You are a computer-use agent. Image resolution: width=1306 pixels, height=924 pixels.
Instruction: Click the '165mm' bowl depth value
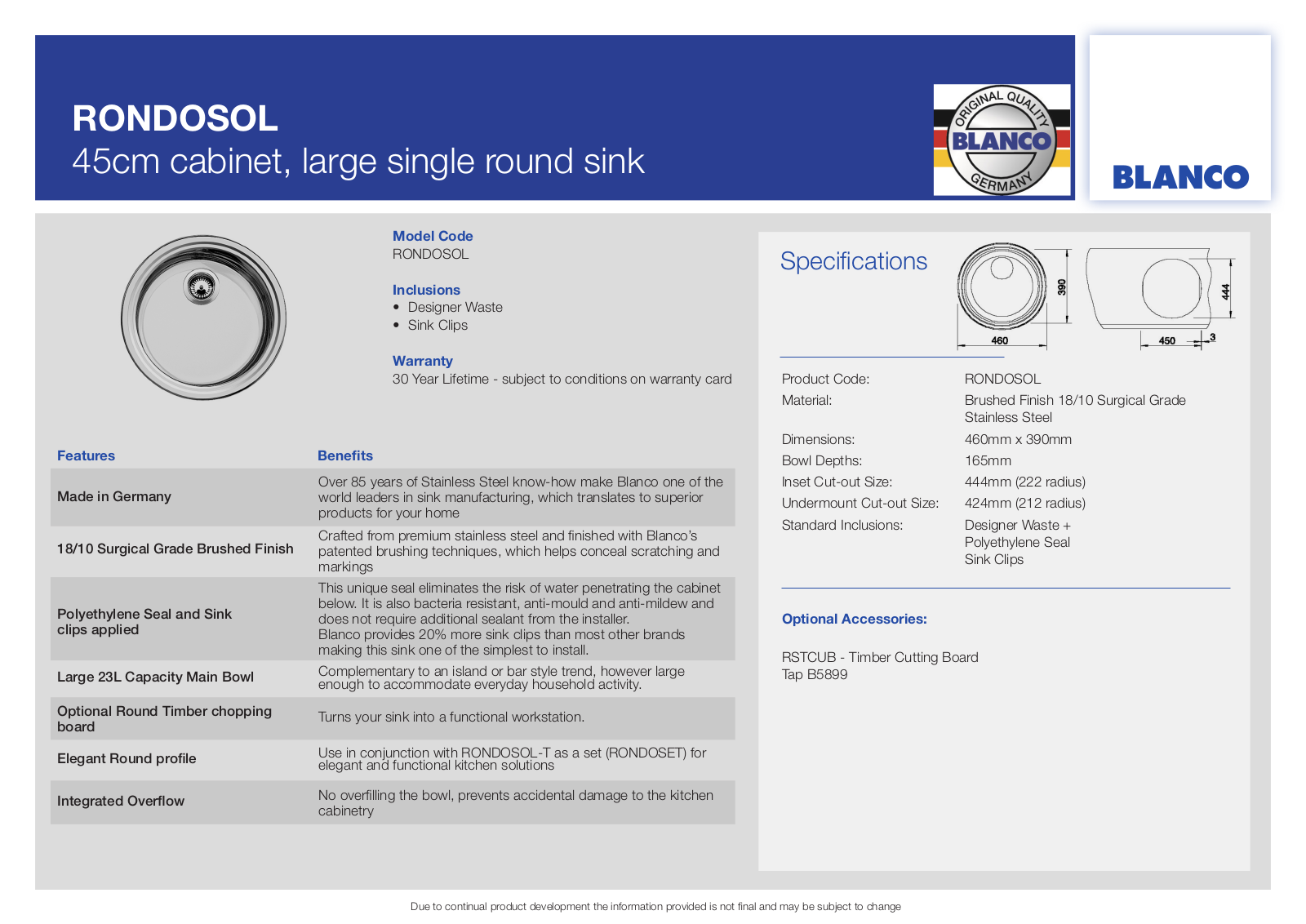click(x=988, y=460)
